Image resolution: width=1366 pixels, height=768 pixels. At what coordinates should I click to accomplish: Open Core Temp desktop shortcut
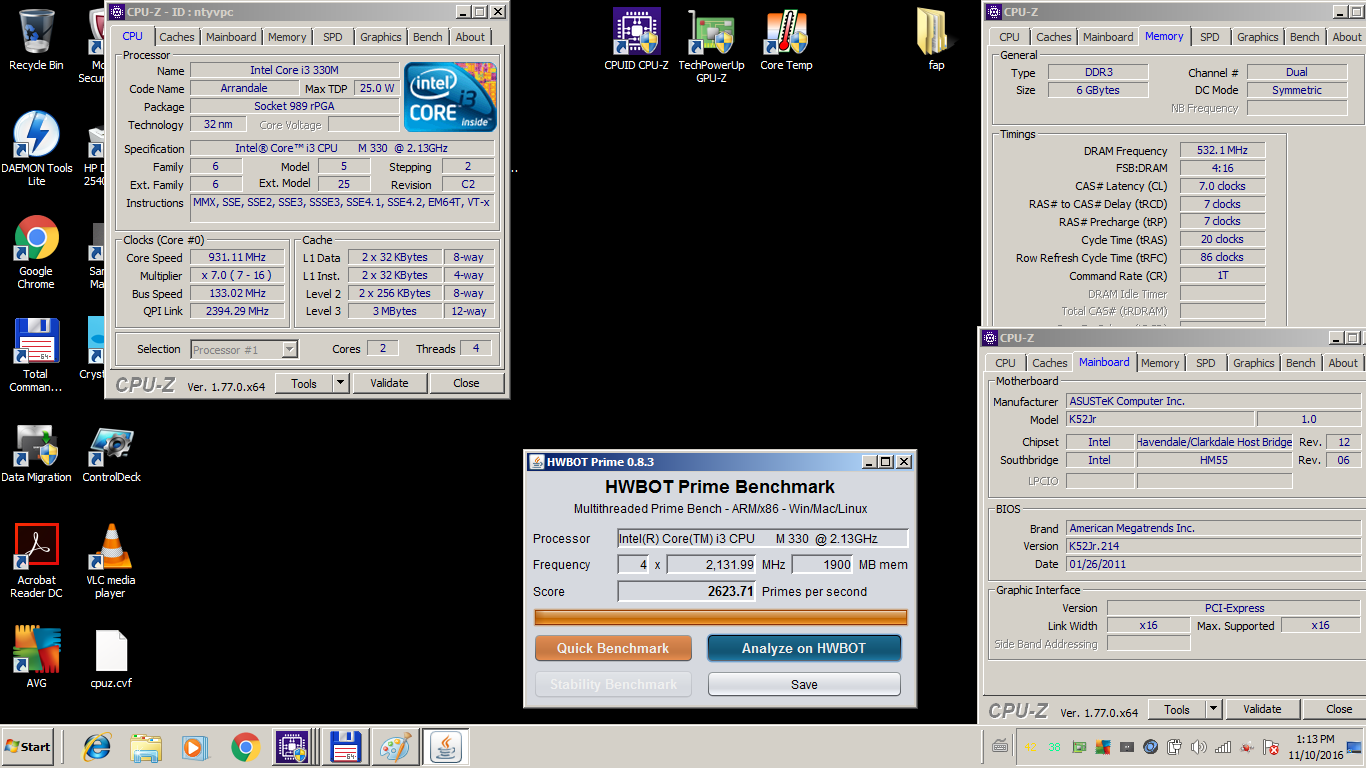(x=786, y=40)
